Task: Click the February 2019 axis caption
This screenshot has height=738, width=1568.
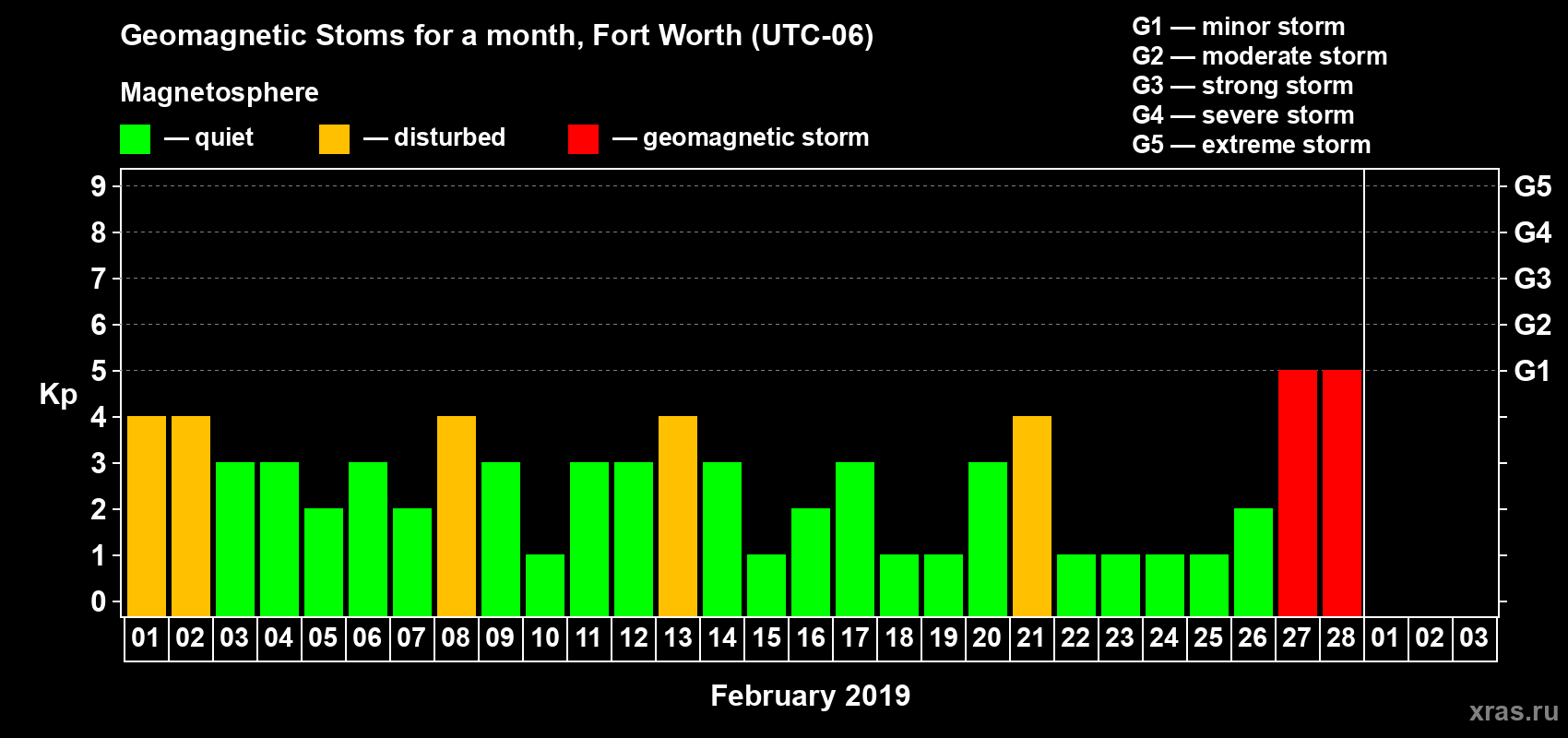Action: click(x=810, y=696)
